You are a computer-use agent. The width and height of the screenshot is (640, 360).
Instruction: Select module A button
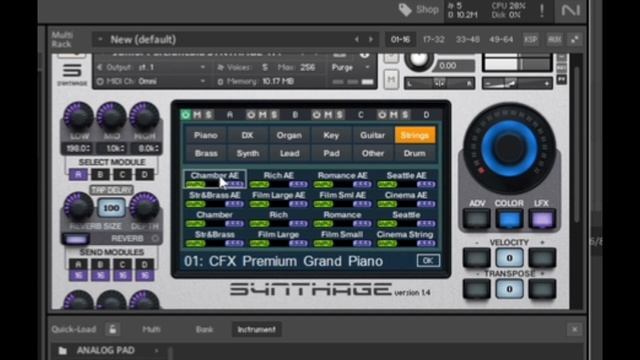[78, 175]
